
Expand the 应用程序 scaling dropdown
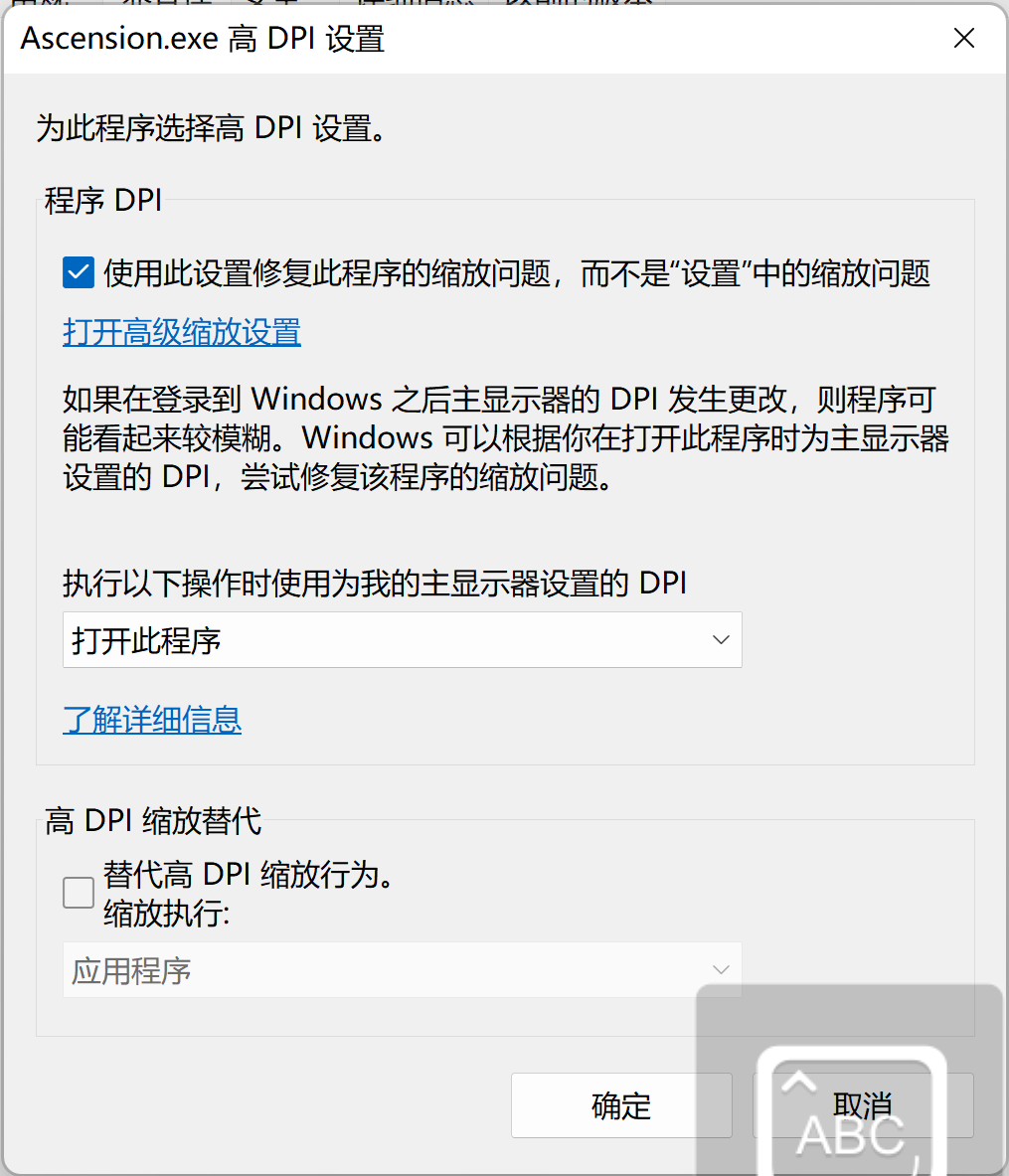tap(402, 970)
